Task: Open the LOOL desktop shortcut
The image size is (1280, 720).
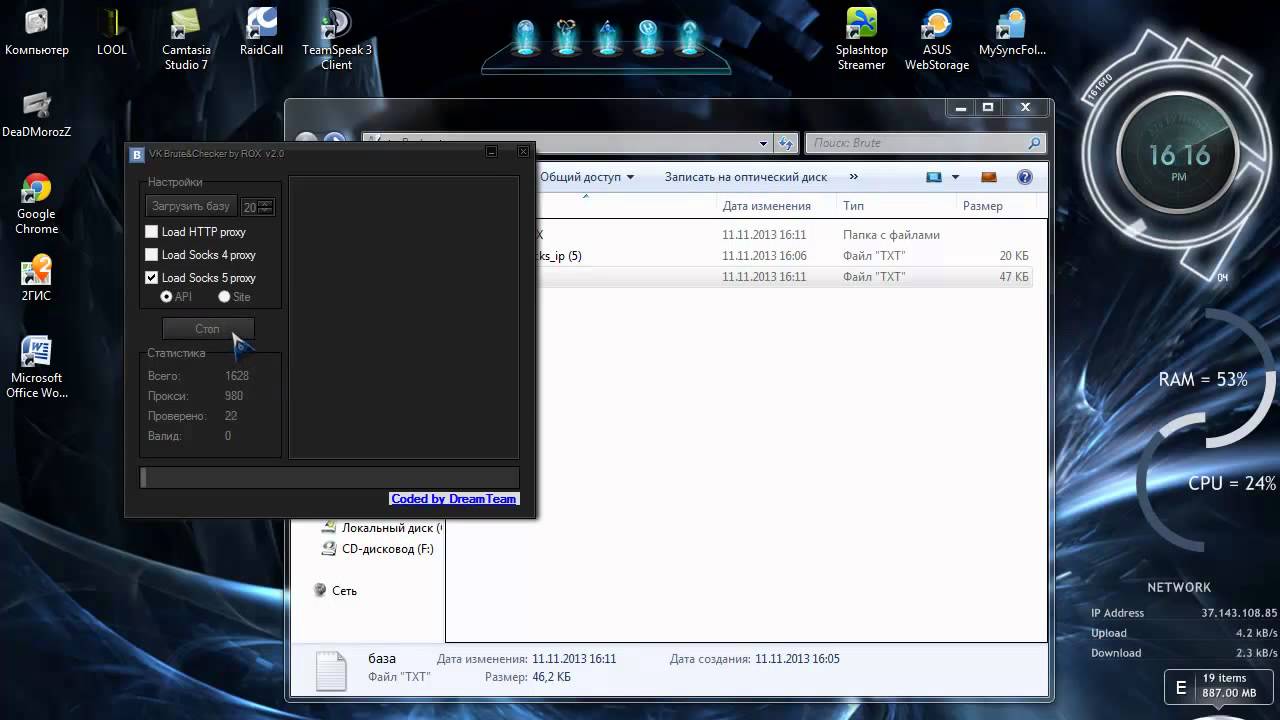Action: coord(112,33)
